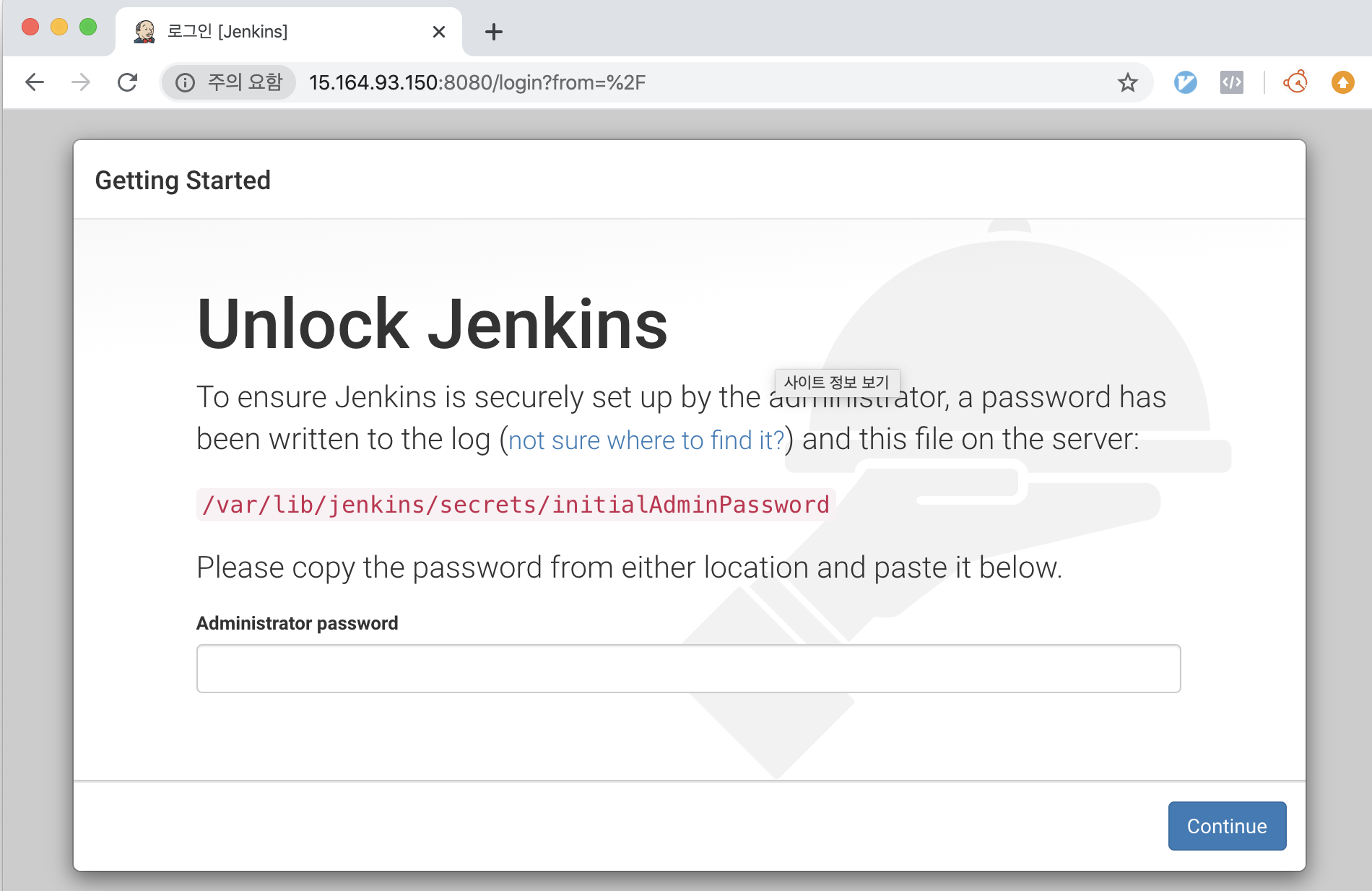Click the green macOS maximize button
The height and width of the screenshot is (891, 1372).
point(88,27)
